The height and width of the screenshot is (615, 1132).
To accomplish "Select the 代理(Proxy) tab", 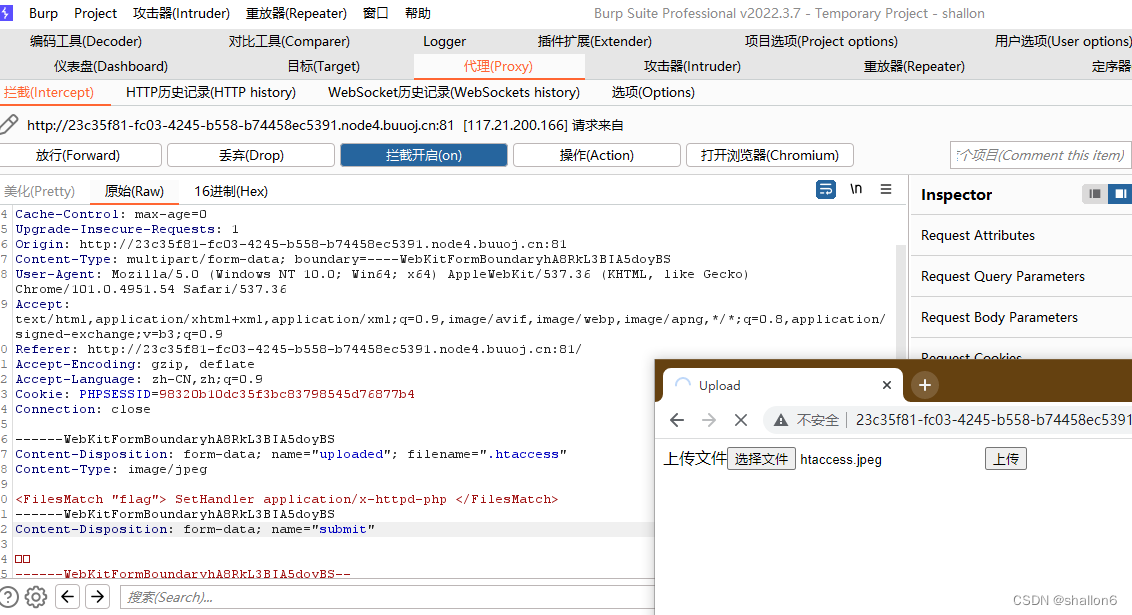I will (x=498, y=66).
